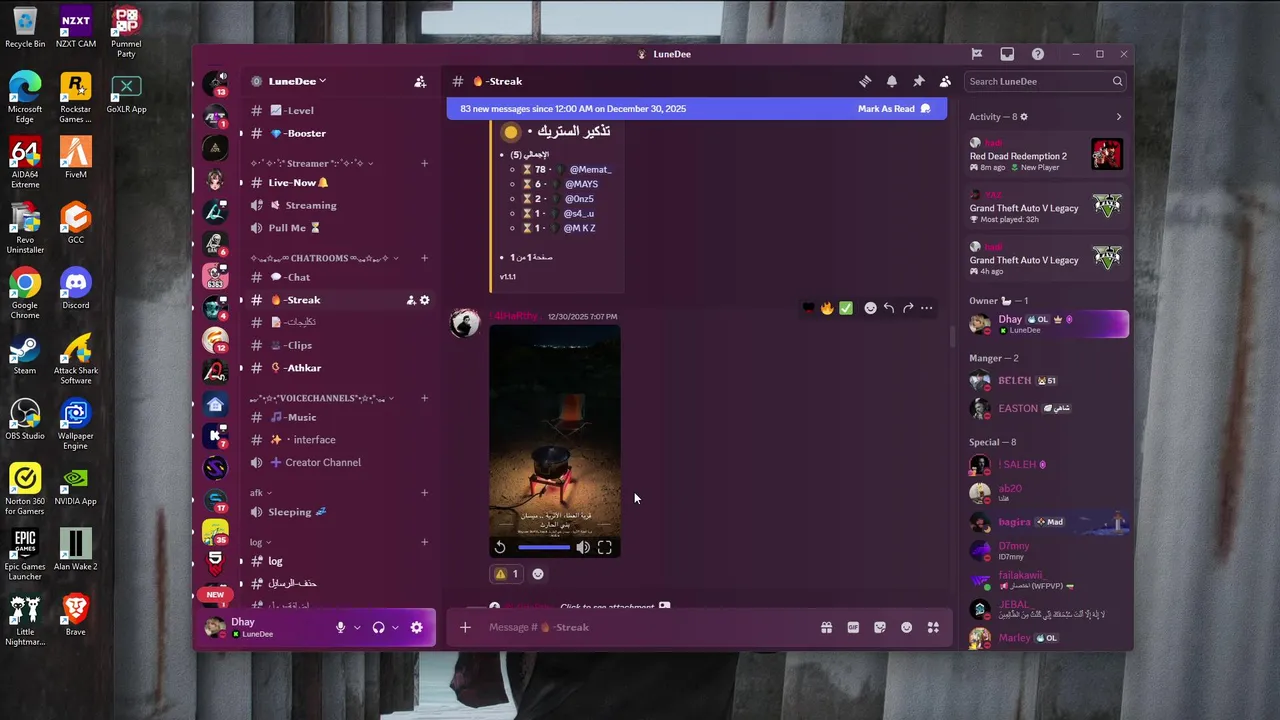This screenshot has width=1280, height=720.
Task: Collapse the VOICECHANNELS category
Action: [x=321, y=398]
